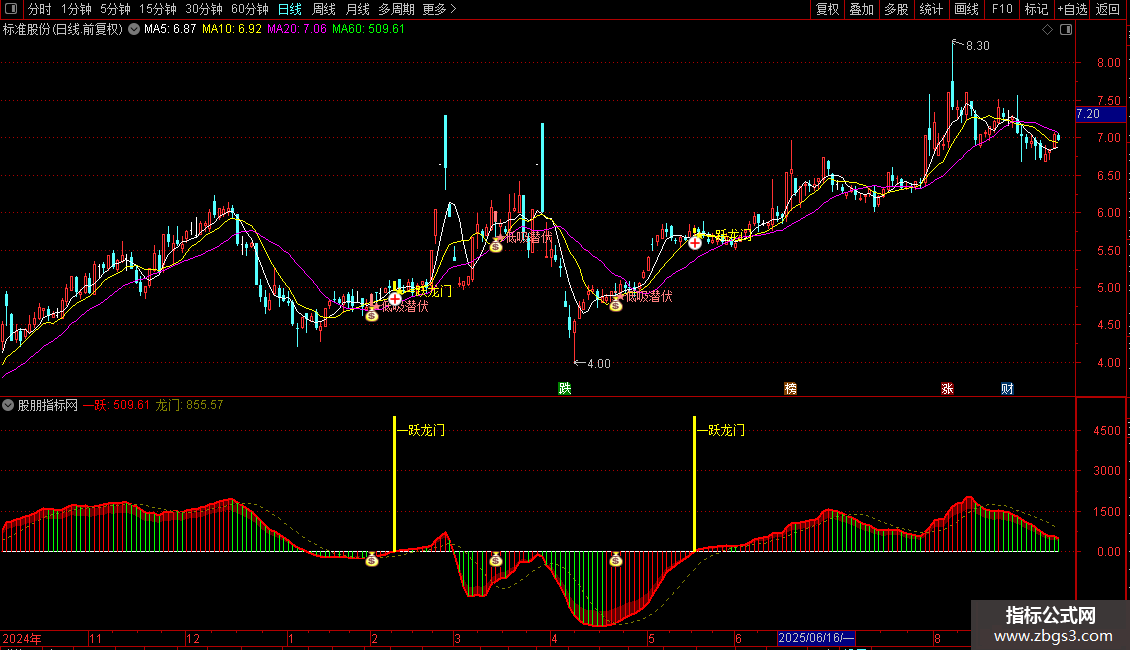Viewport: 1130px width, 650px height.
Task: Switch to 1分钟 period
Action: [76, 9]
